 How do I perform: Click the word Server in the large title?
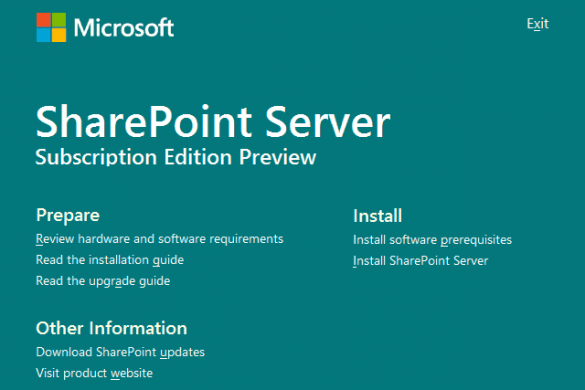click(x=328, y=122)
